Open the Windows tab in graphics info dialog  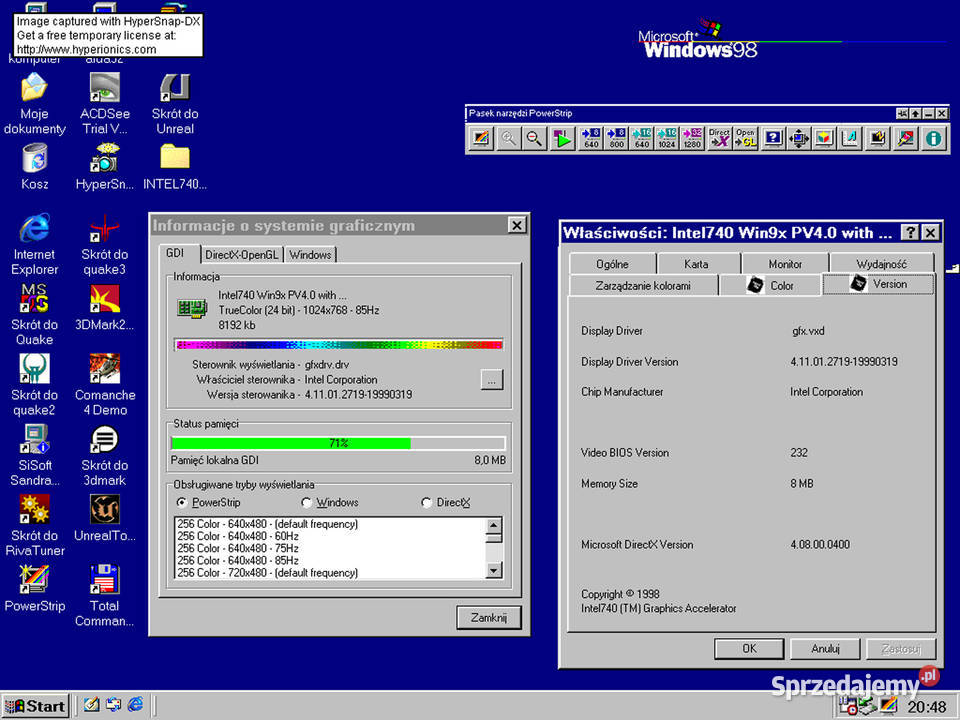[x=310, y=255]
